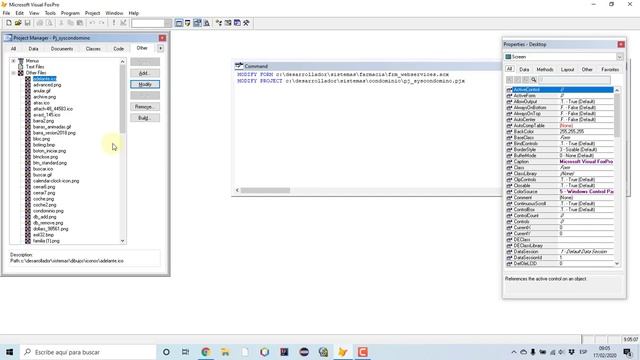Click the Undo toolbar icon

92,23
